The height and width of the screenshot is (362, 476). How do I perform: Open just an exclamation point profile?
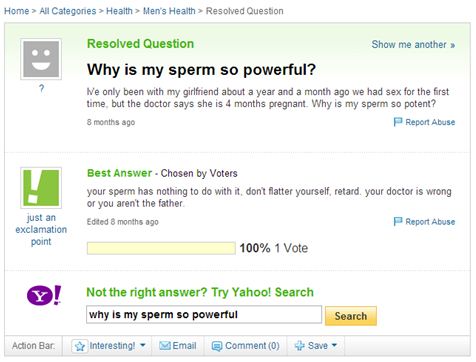[41, 229]
